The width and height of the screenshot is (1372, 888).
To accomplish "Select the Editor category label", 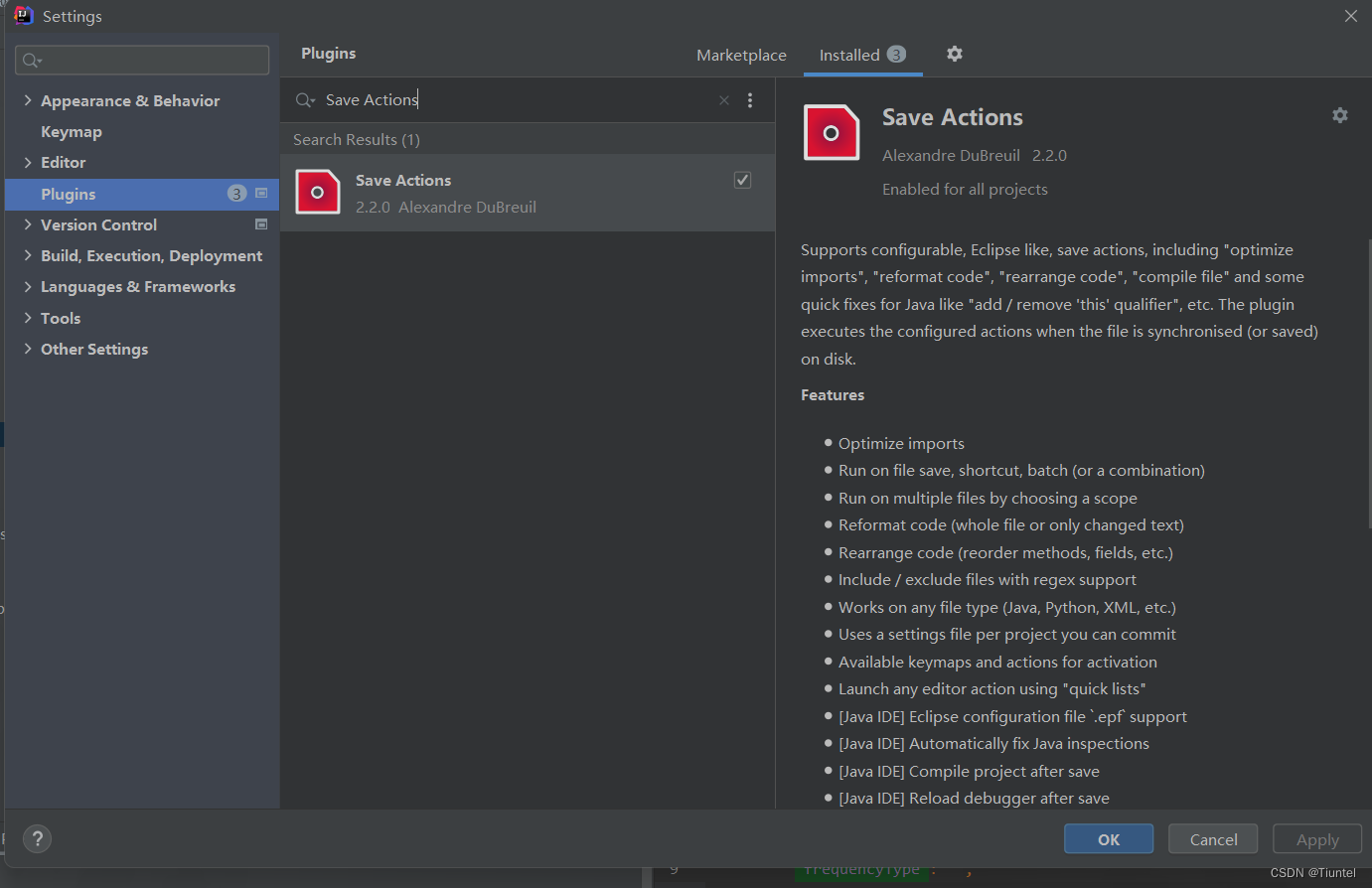I will click(x=64, y=162).
